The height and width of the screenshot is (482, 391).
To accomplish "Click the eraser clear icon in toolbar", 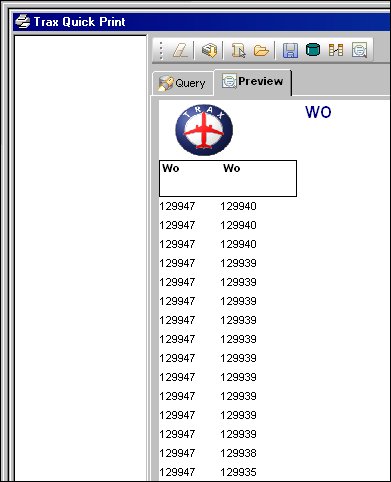I will point(181,51).
